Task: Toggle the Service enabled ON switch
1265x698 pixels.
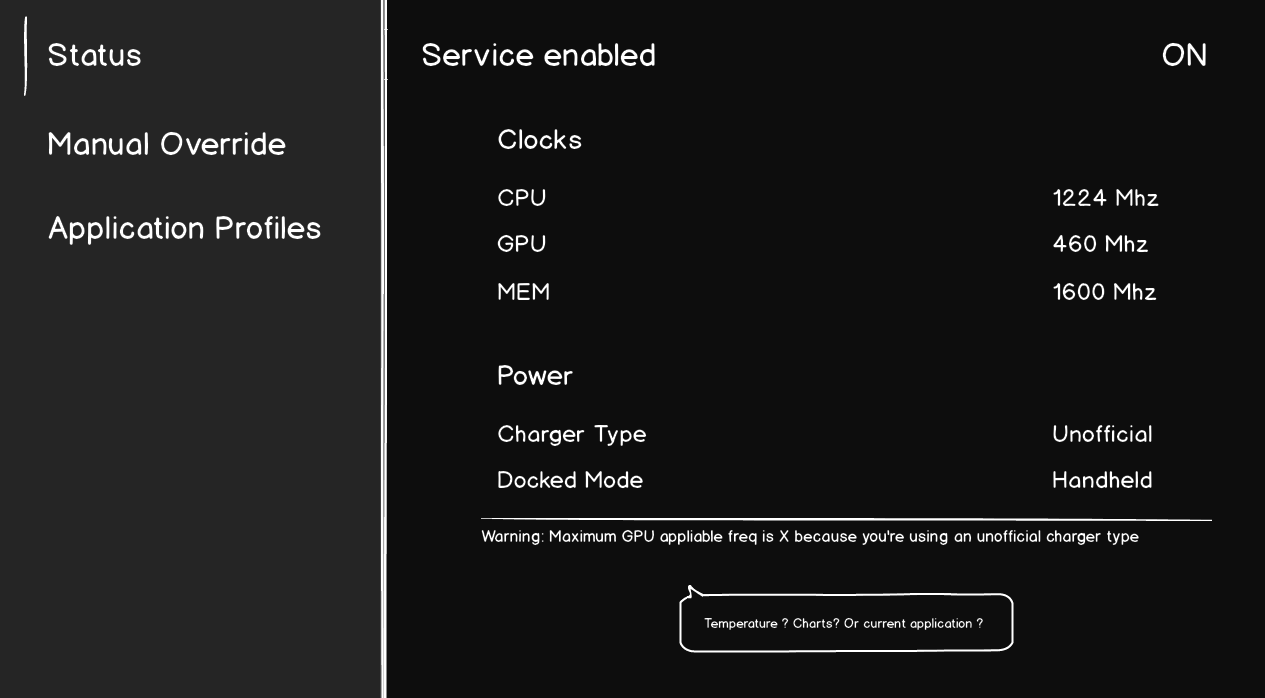Action: pos(1184,55)
